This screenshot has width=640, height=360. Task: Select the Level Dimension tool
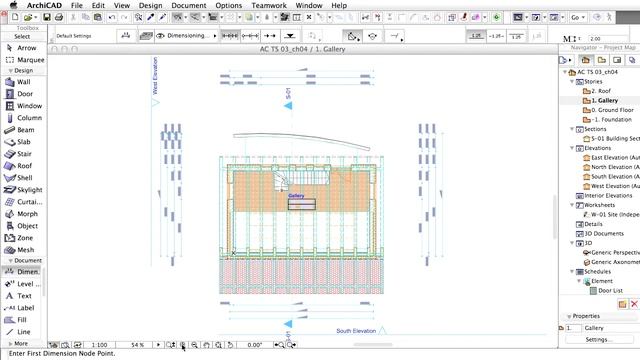23,284
